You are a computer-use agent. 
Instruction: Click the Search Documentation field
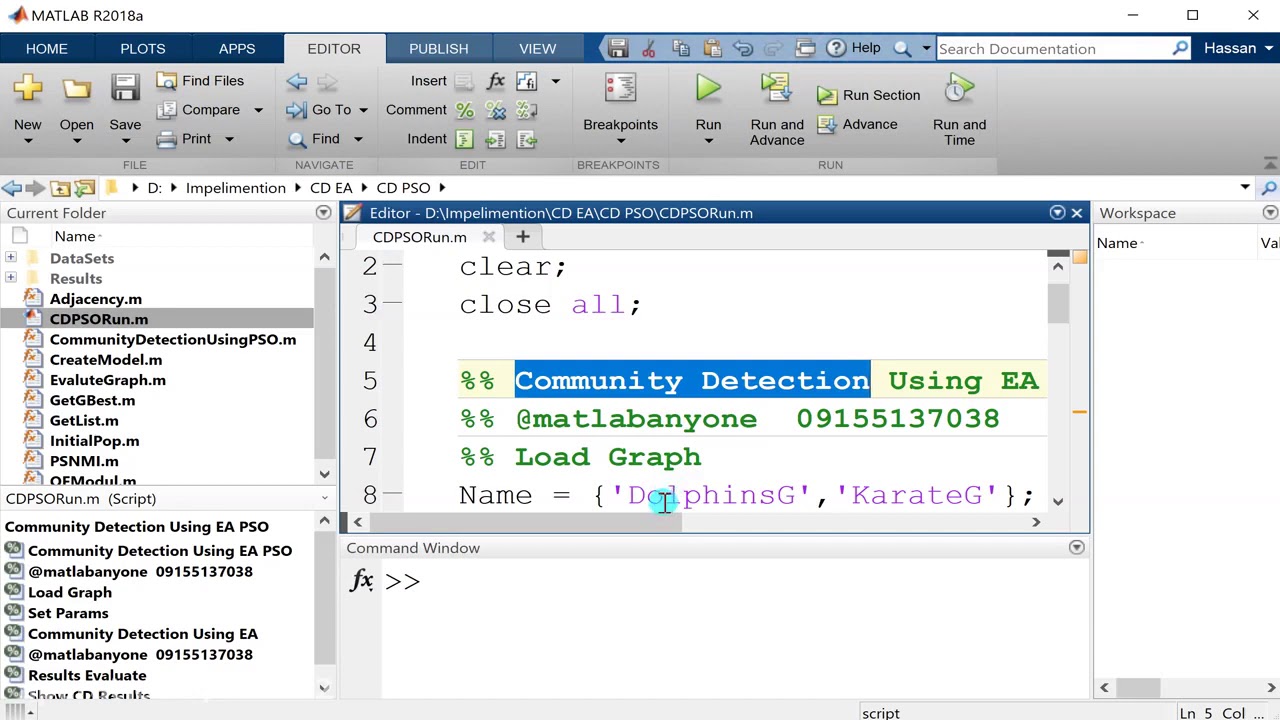point(1055,48)
